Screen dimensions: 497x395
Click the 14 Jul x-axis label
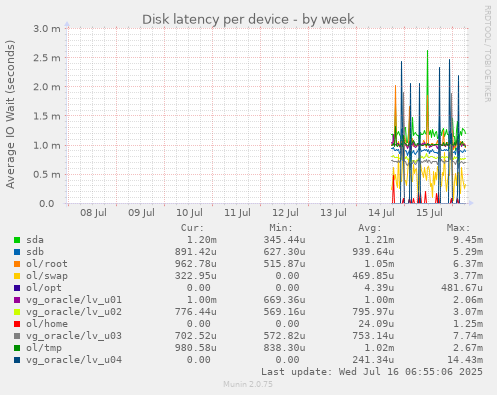(381, 213)
